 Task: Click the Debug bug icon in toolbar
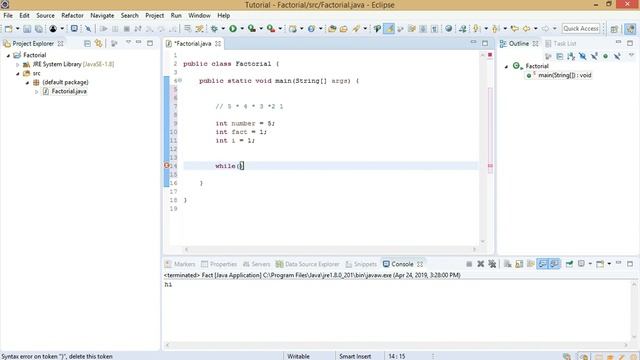[214, 29]
